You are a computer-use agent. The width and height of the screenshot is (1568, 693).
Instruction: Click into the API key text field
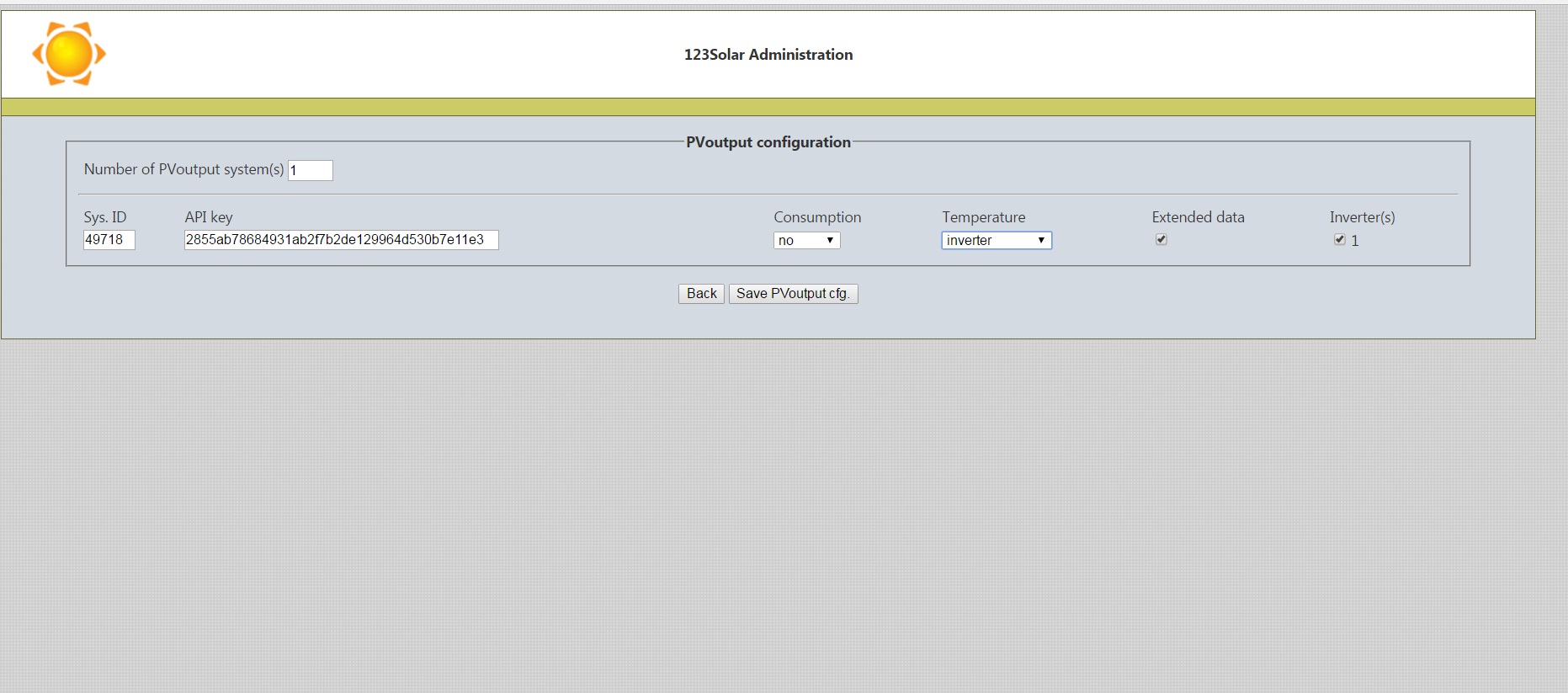[342, 240]
